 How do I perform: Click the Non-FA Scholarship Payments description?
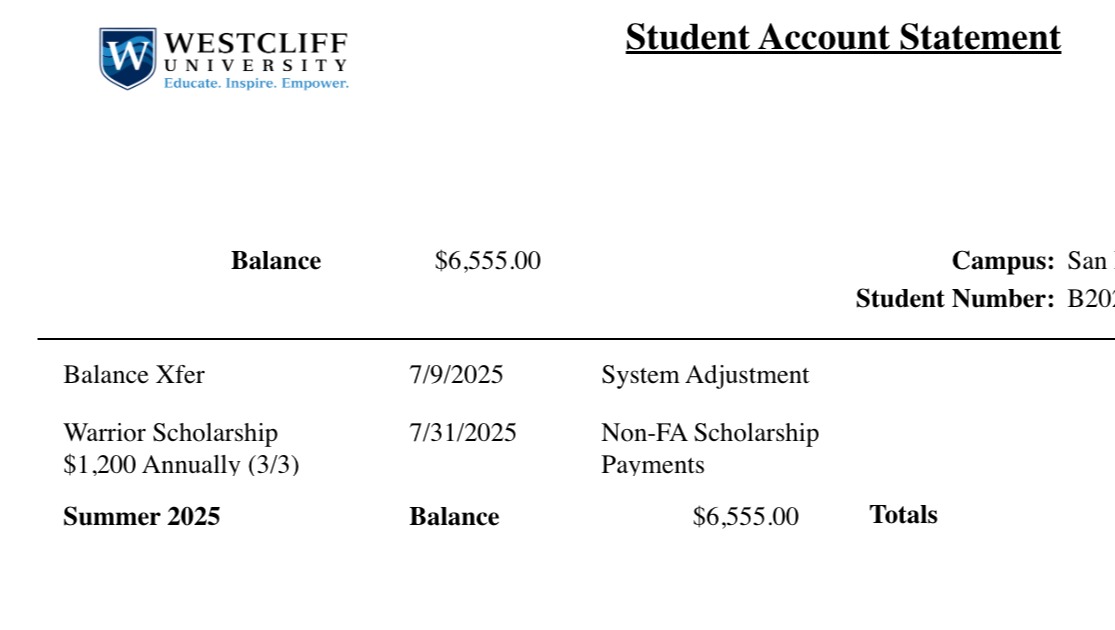tap(709, 448)
